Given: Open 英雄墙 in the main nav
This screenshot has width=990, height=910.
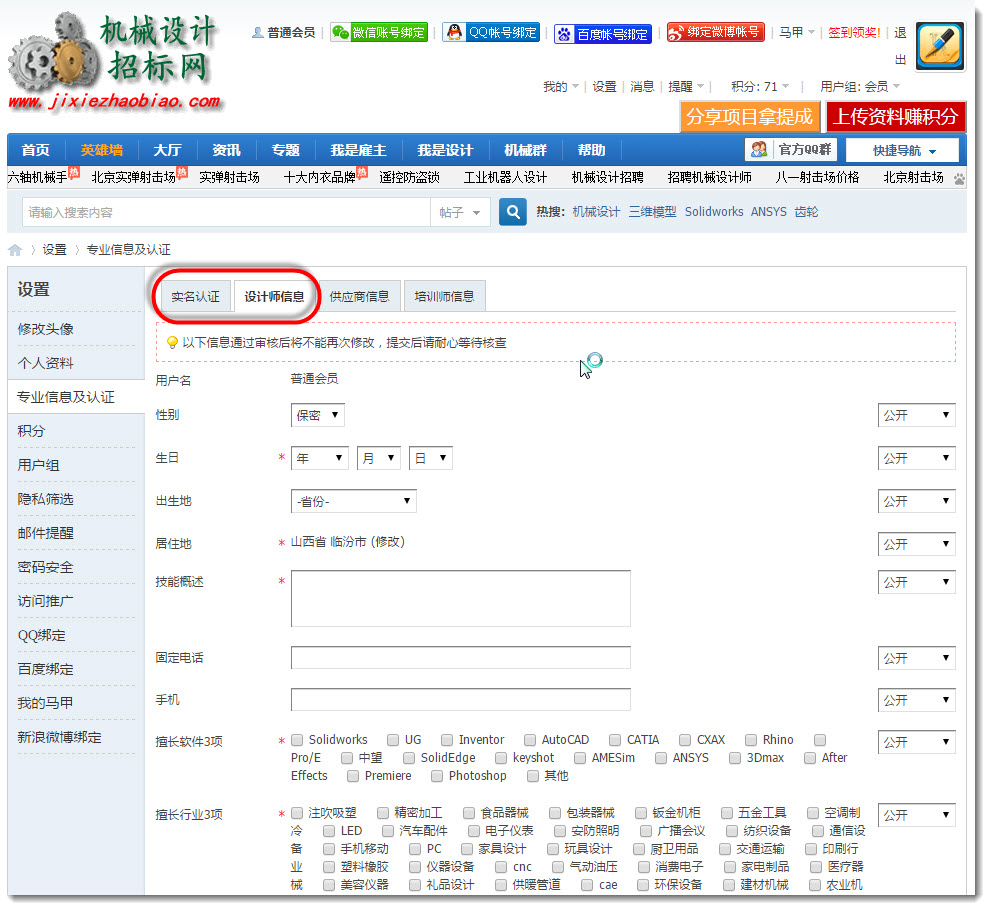Looking at the screenshot, I should pos(102,150).
